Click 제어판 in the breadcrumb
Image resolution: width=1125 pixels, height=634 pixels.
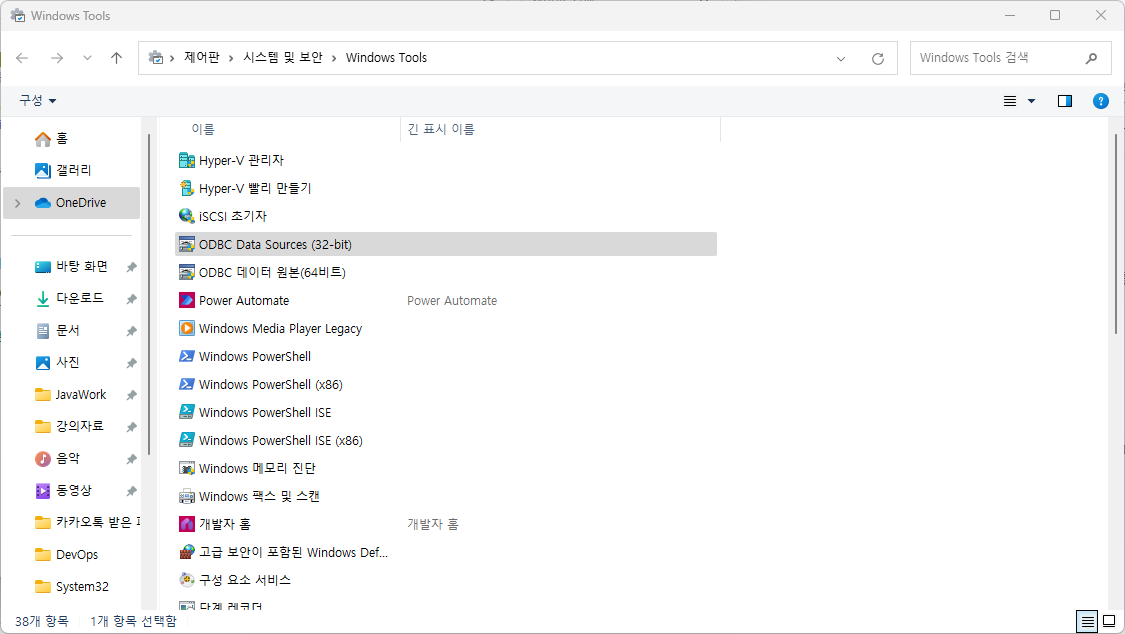(202, 57)
